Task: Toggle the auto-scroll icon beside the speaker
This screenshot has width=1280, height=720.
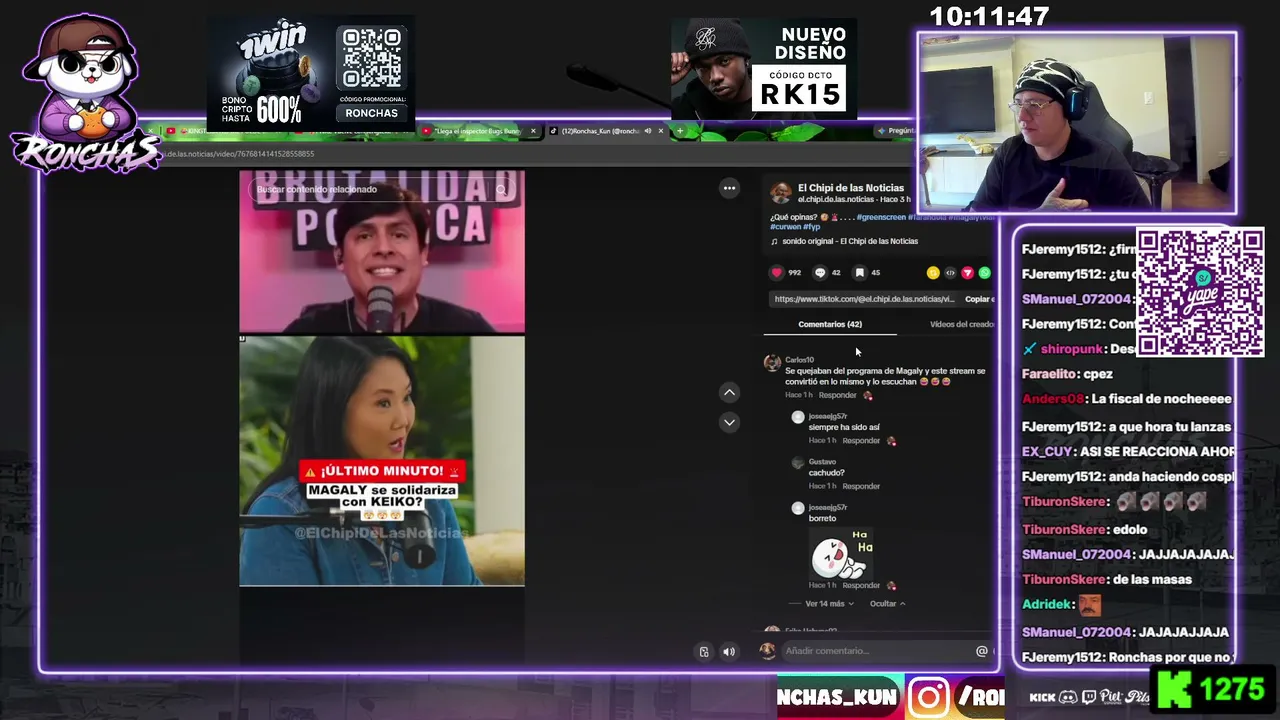Action: pyautogui.click(x=704, y=652)
